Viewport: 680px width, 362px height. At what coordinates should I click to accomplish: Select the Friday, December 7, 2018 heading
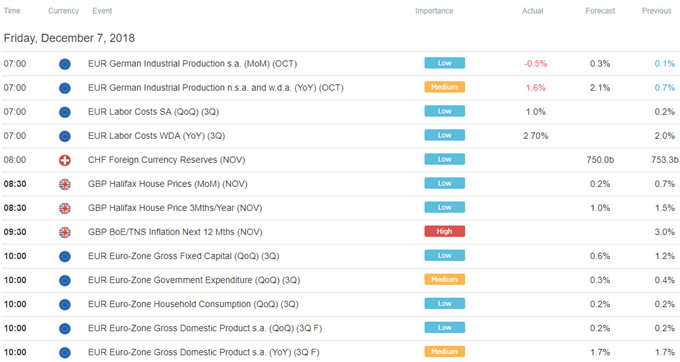69,38
